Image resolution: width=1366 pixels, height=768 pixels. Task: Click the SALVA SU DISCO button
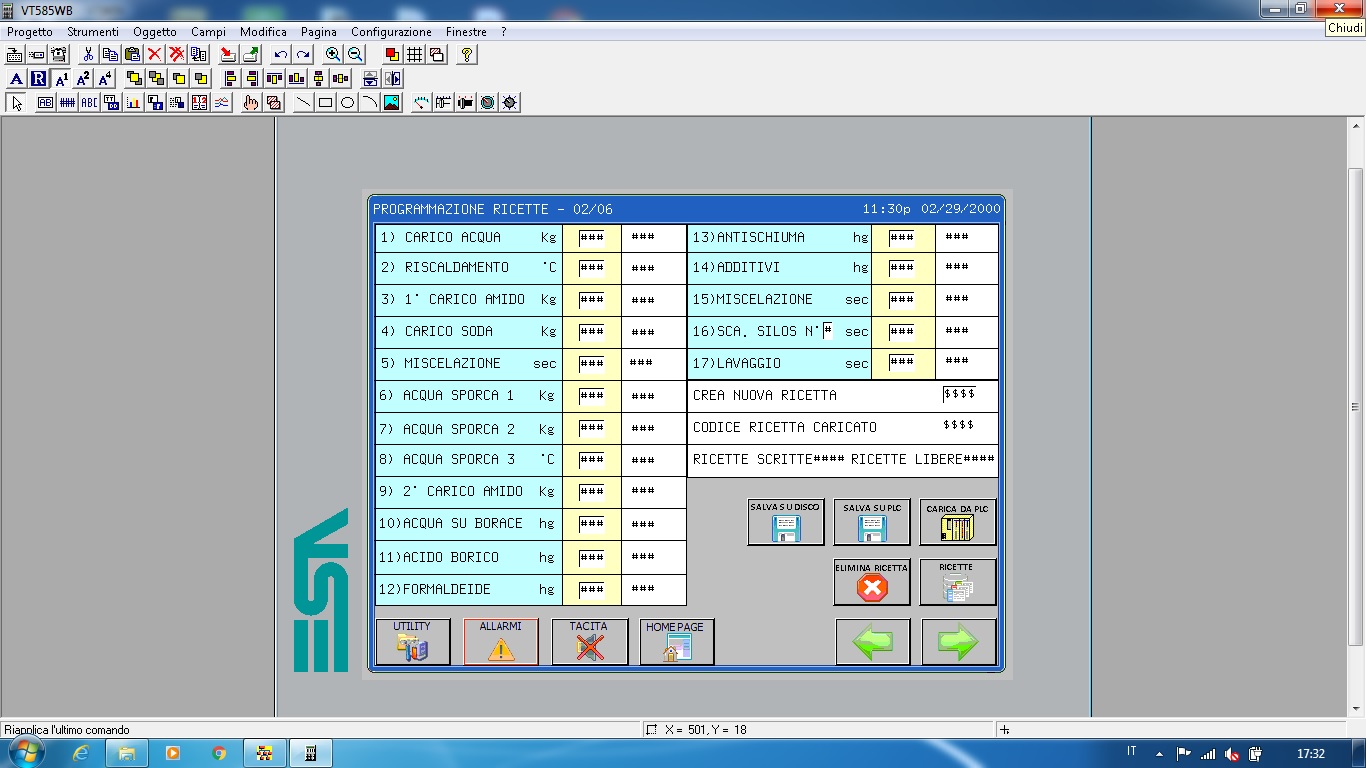(785, 522)
